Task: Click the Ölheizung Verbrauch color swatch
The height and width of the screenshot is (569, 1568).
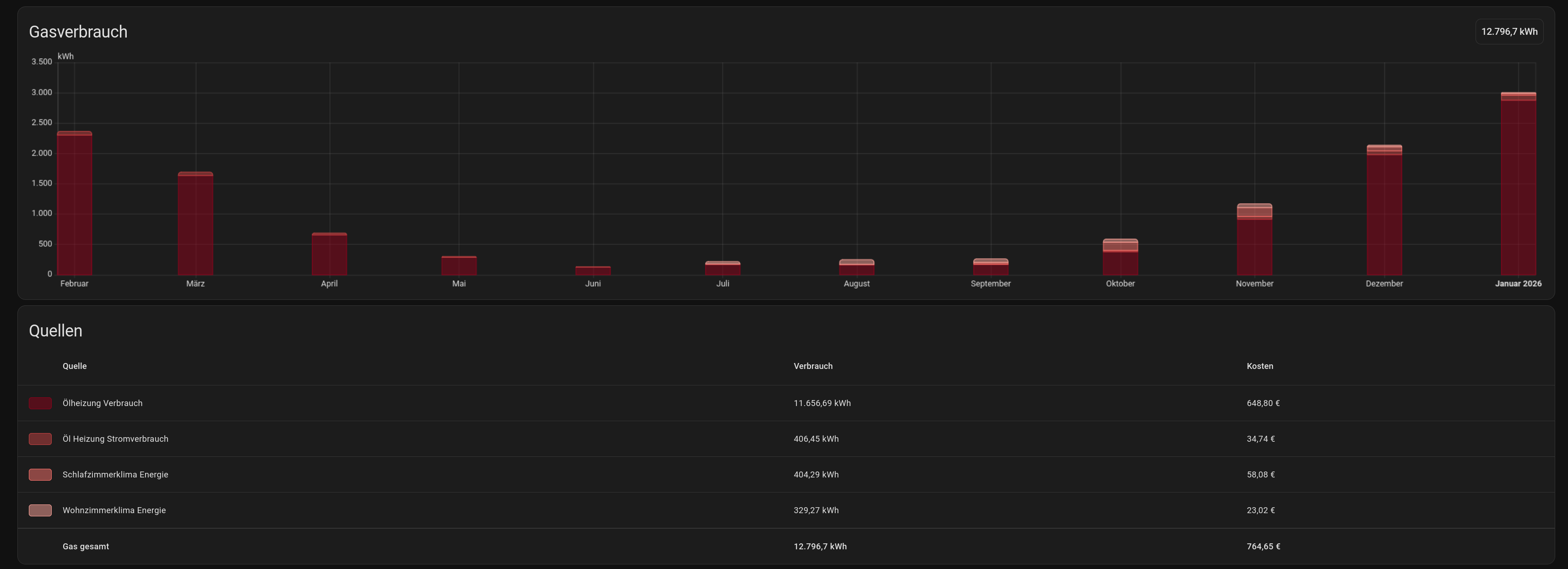Action: 40,403
